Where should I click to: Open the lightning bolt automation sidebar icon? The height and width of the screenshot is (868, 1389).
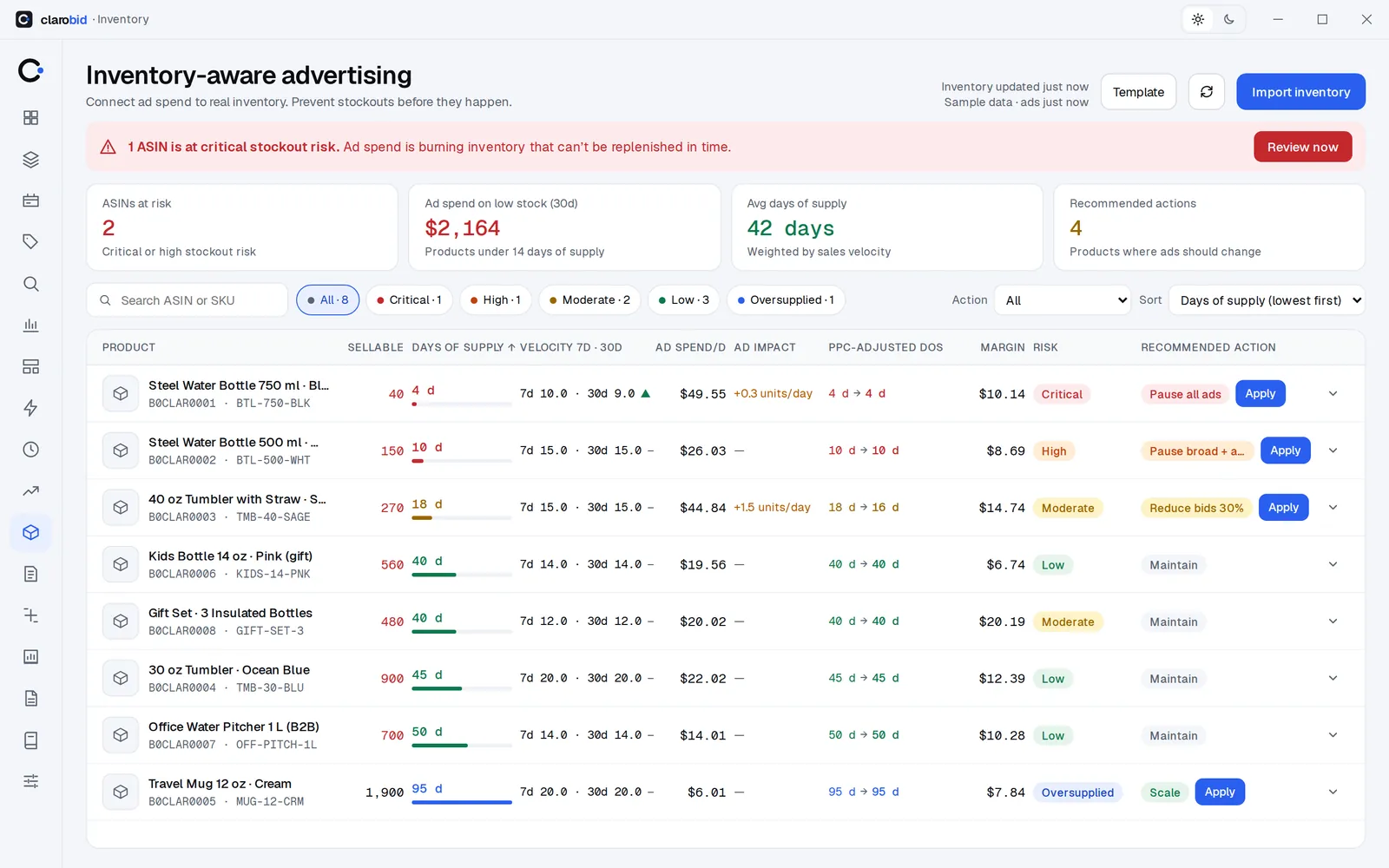[31, 408]
